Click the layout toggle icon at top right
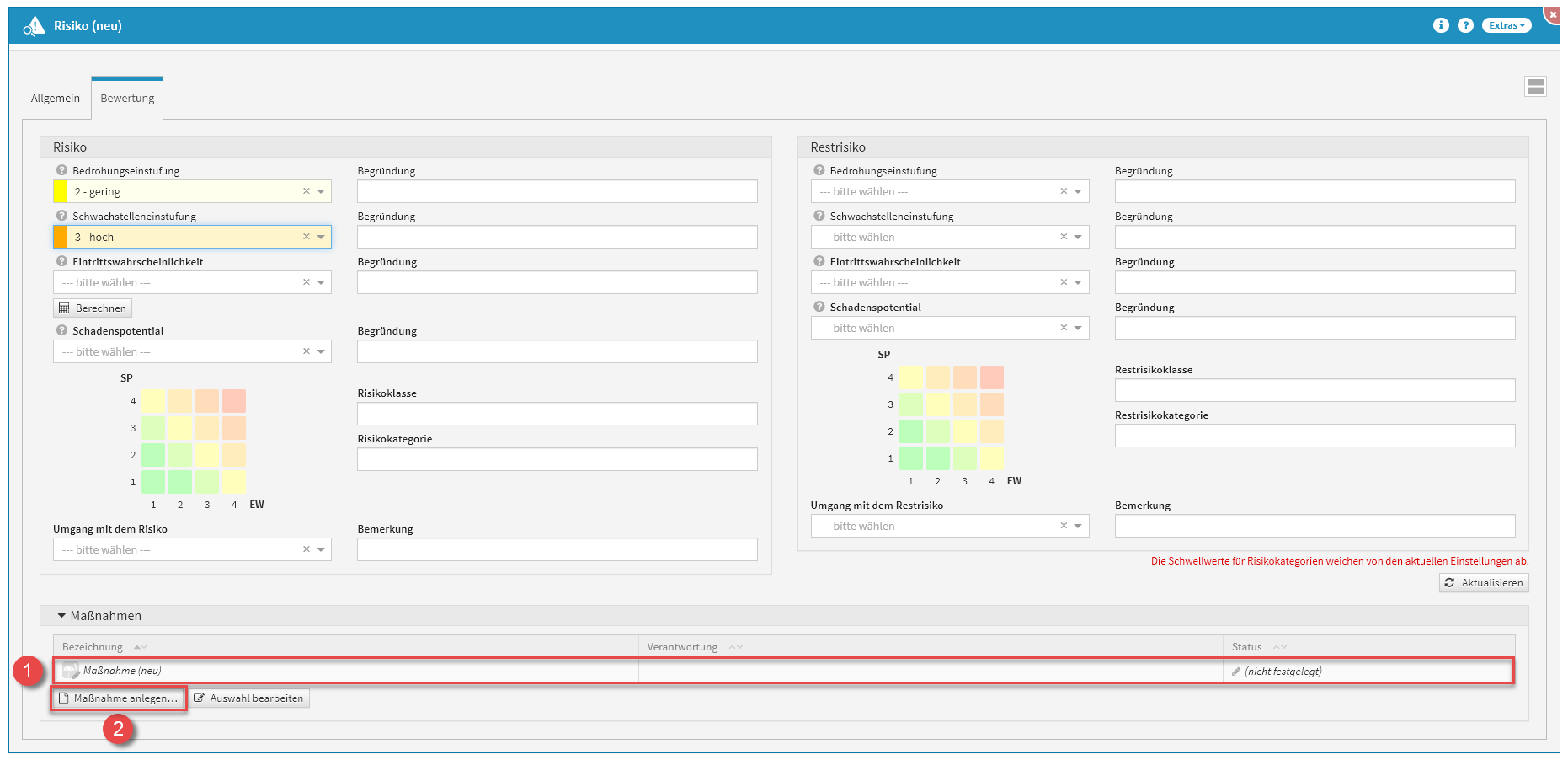The height and width of the screenshot is (760, 1568). pyautogui.click(x=1535, y=86)
